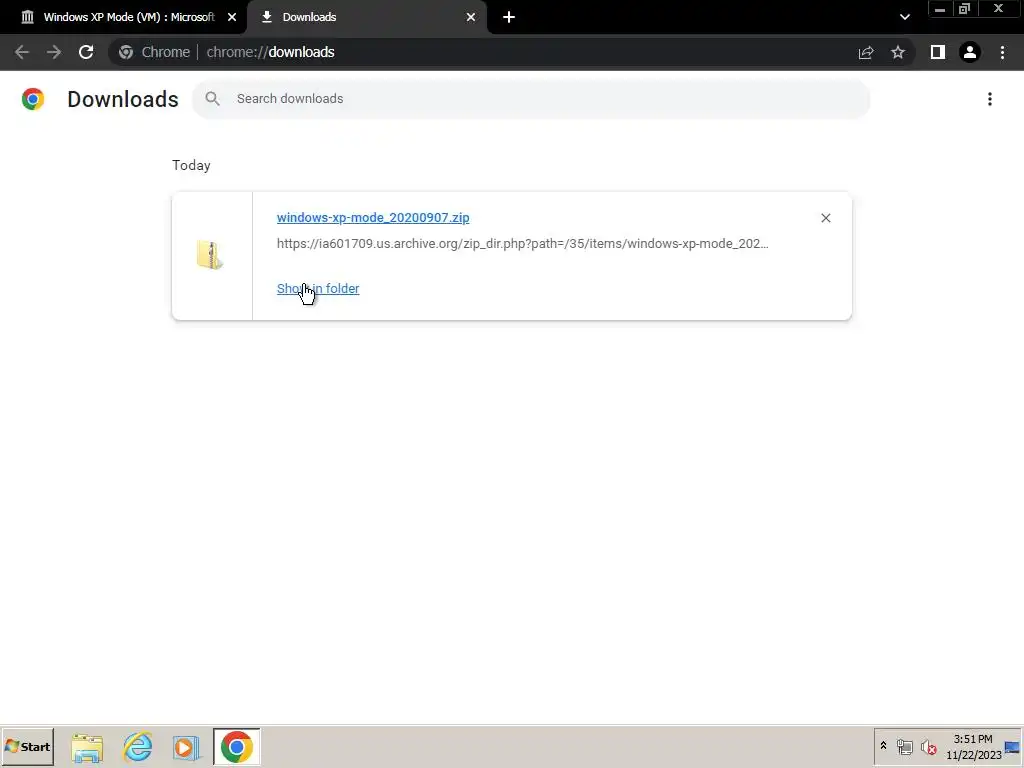This screenshot has width=1024, height=768.
Task: Click the muted volume tray icon
Action: coord(928,746)
